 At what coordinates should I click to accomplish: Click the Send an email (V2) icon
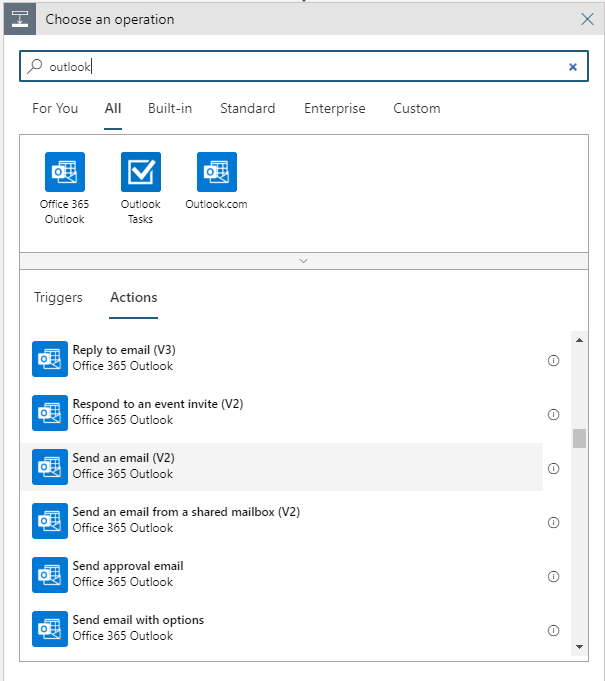50,467
